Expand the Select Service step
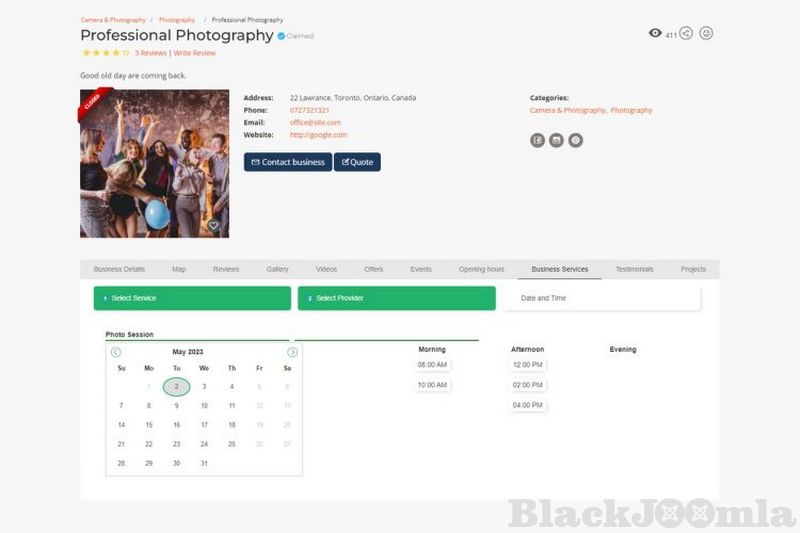This screenshot has height=533, width=800. click(192, 298)
